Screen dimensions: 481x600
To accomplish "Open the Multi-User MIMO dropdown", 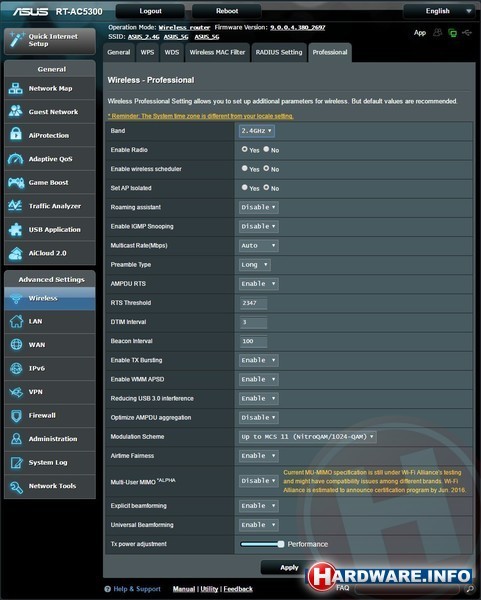I will click(258, 481).
